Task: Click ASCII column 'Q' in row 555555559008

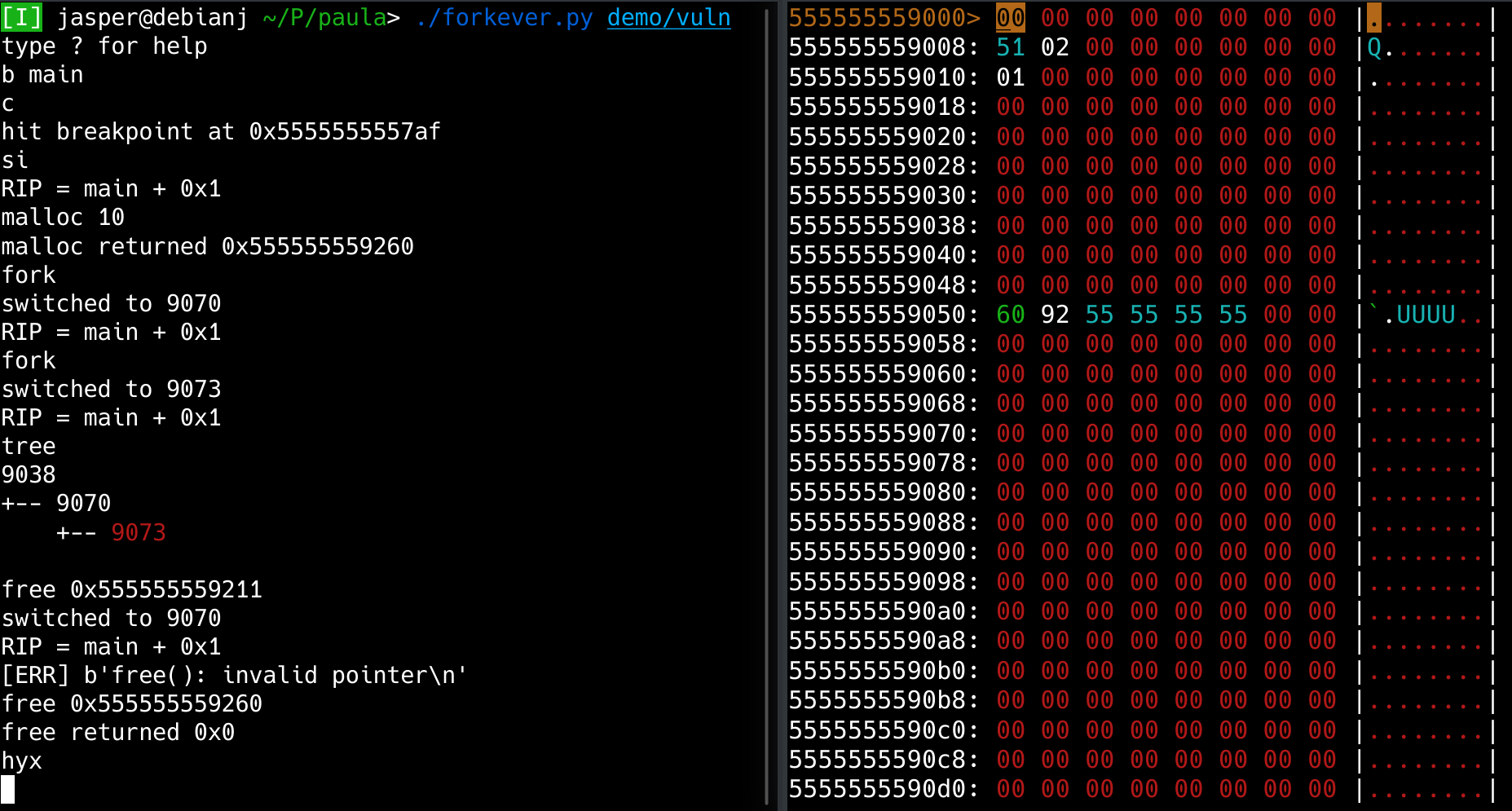Action: click(1374, 47)
